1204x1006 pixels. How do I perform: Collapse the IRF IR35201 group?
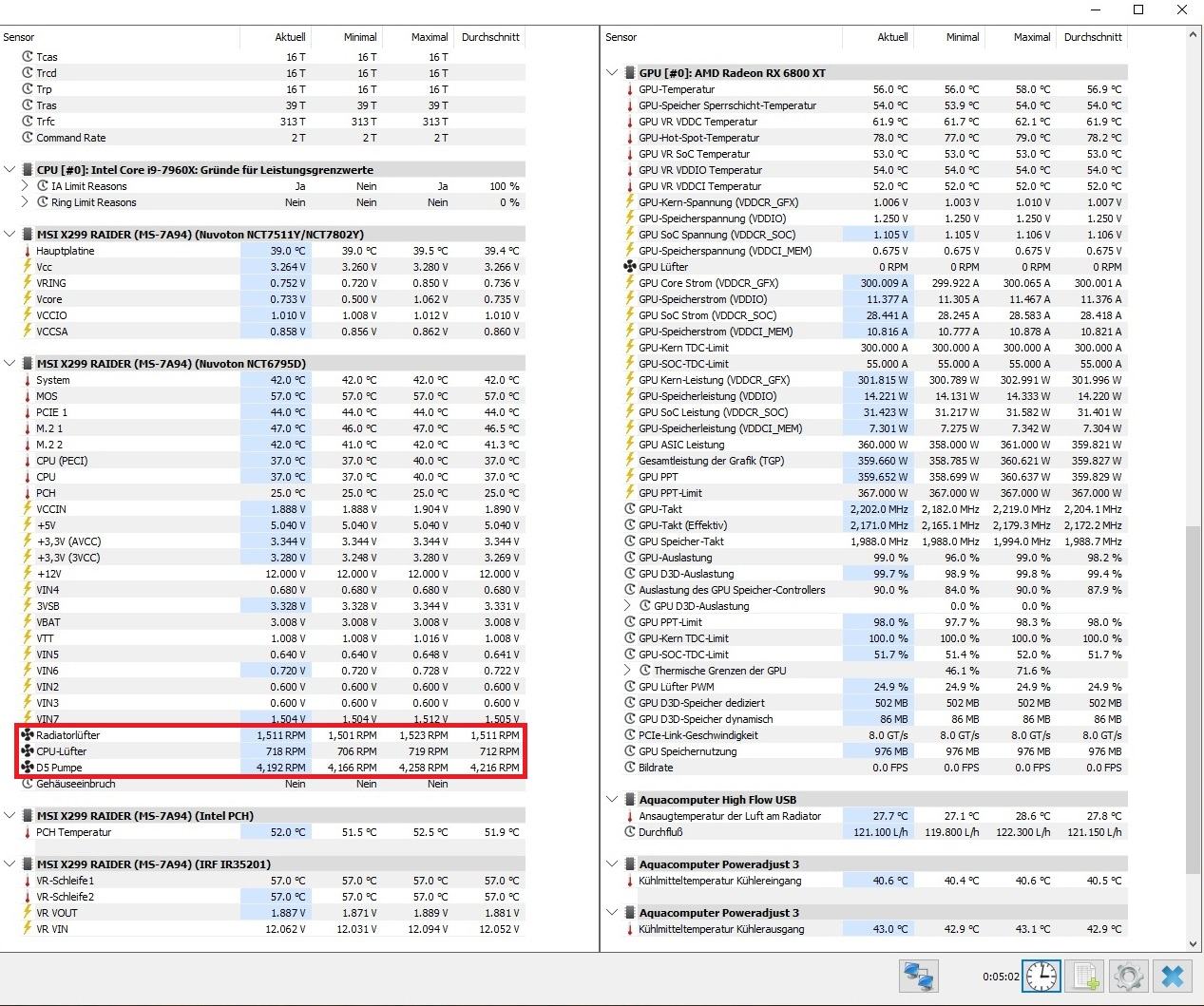10,864
